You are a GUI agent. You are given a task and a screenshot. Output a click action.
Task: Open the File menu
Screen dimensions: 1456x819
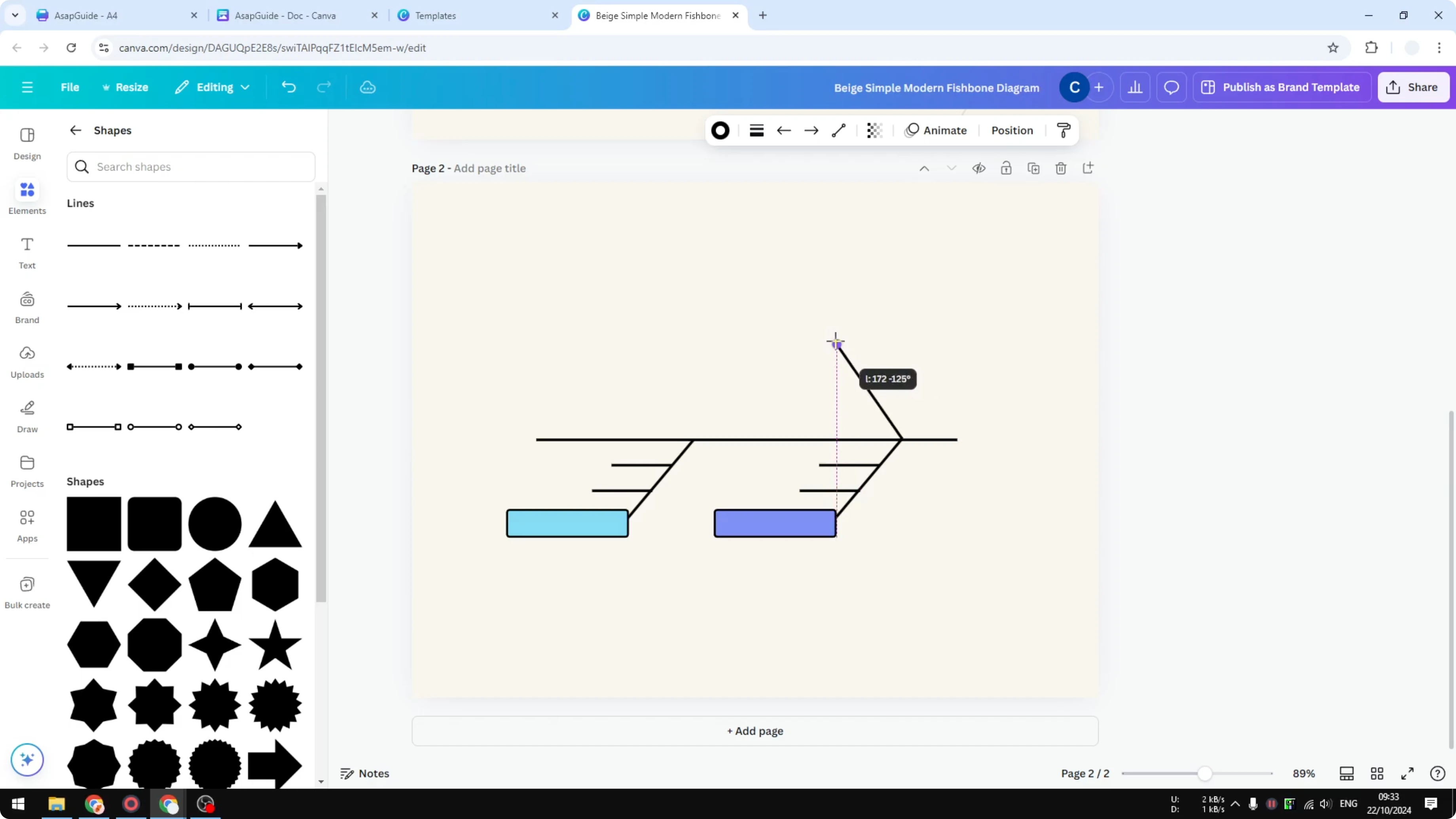point(70,87)
